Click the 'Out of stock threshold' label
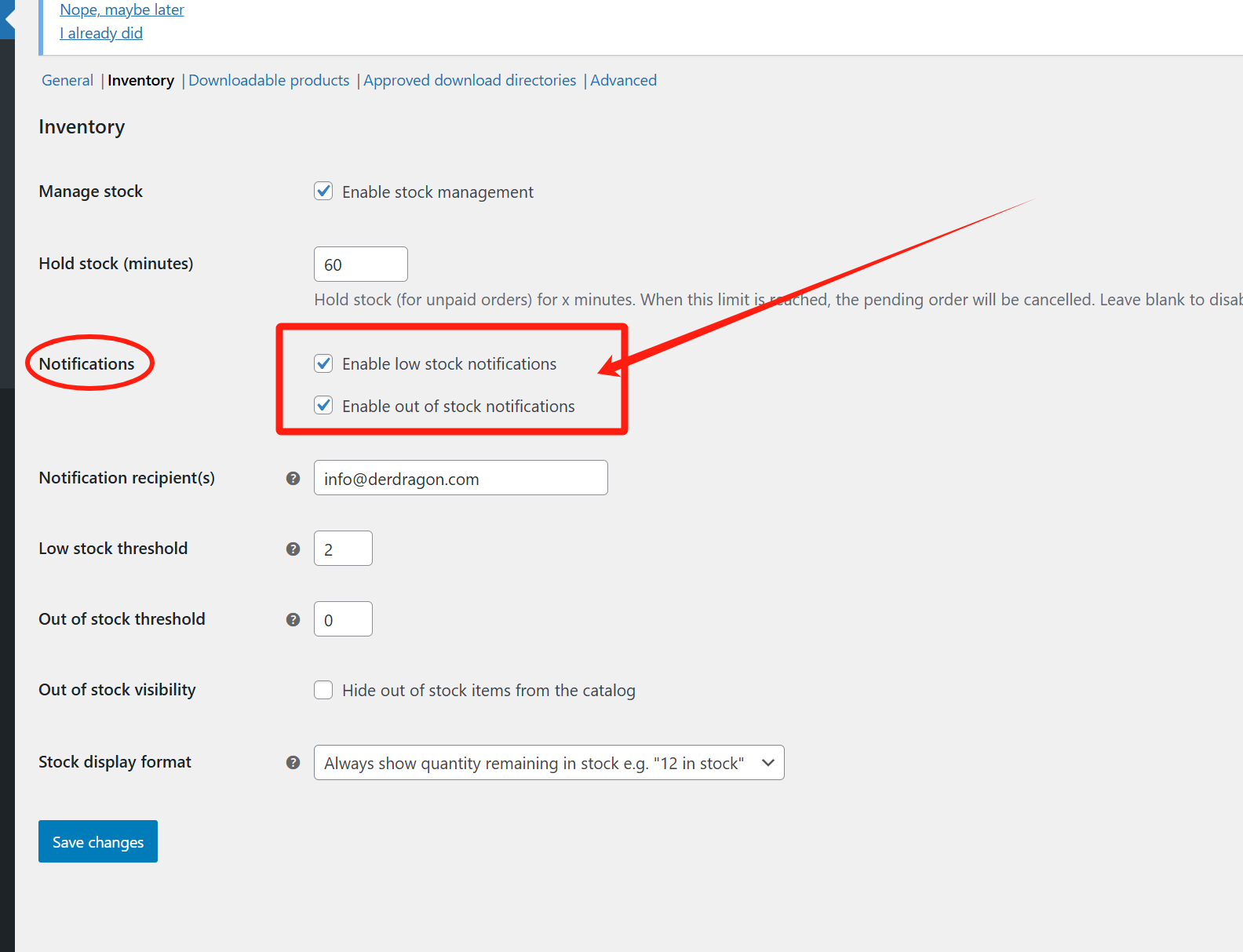This screenshot has width=1243, height=952. point(122,619)
